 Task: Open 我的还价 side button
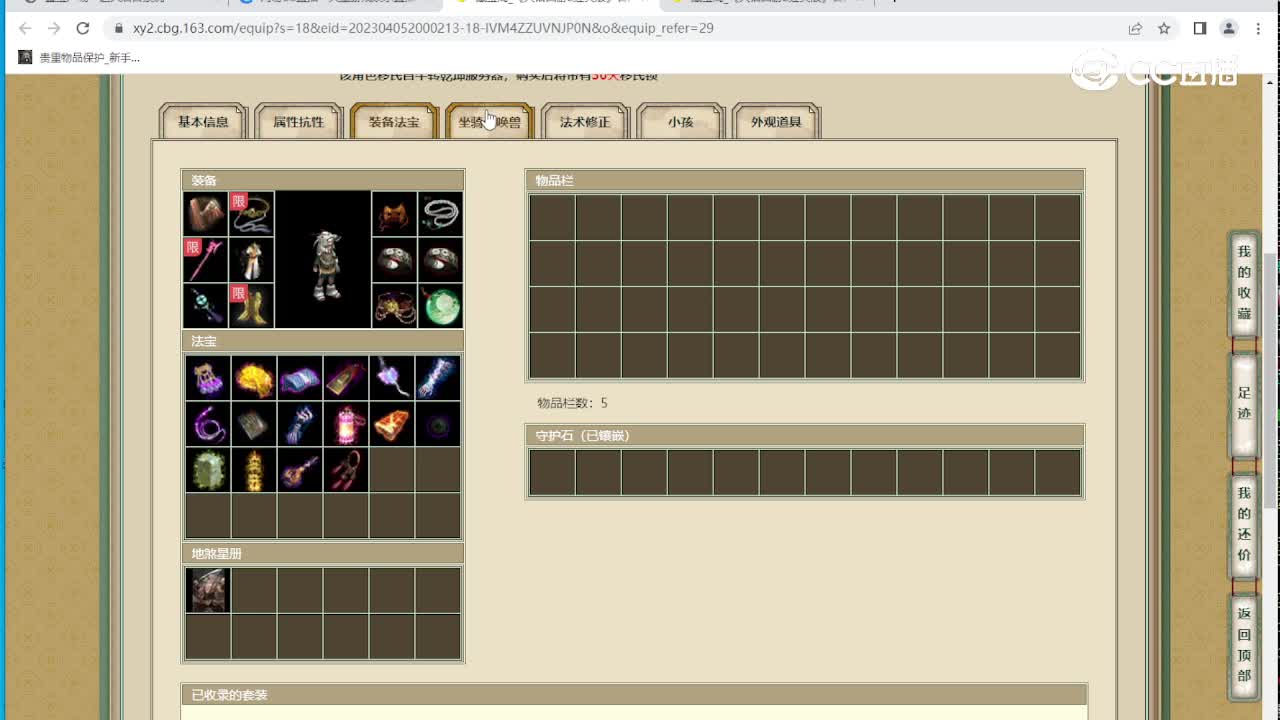(x=1244, y=525)
